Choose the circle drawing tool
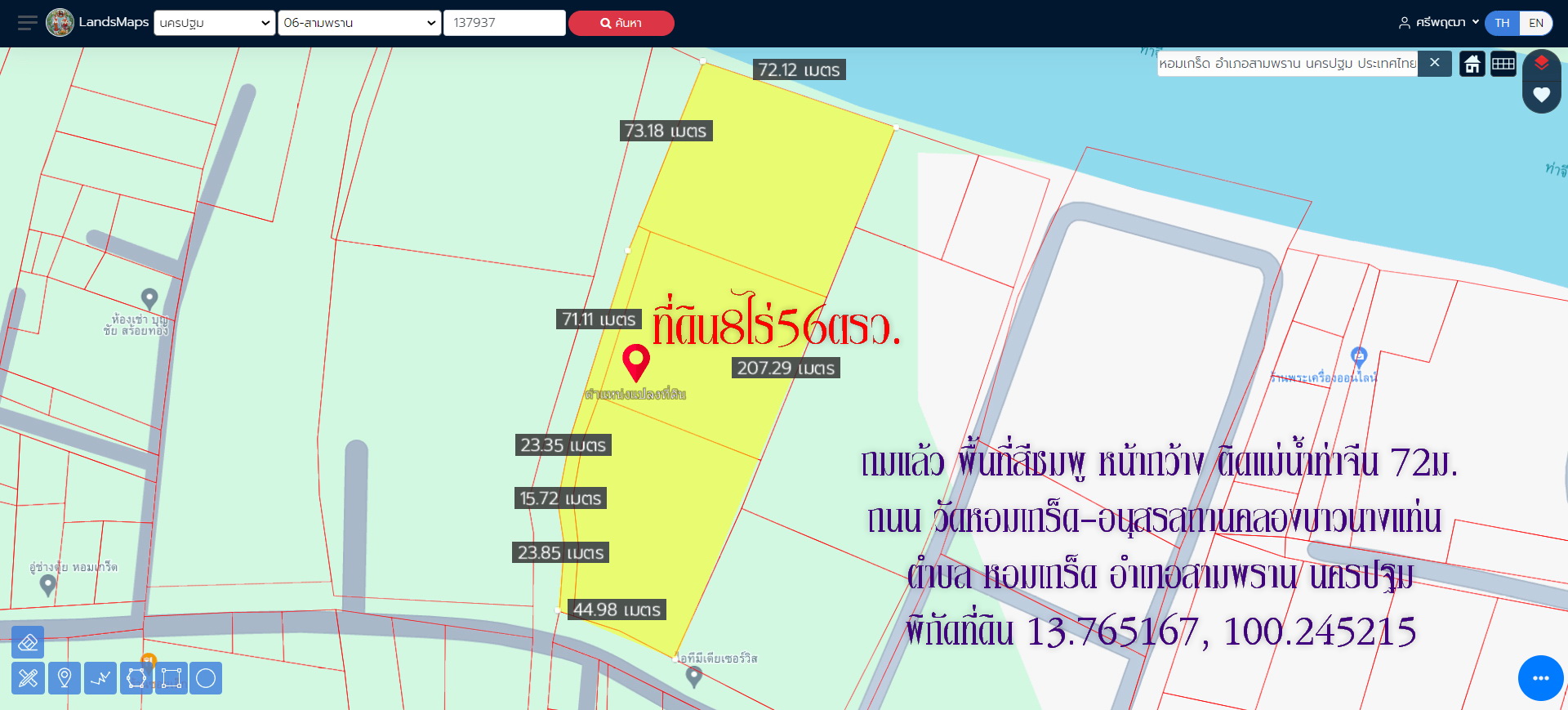This screenshot has height=710, width=1568. click(x=206, y=678)
